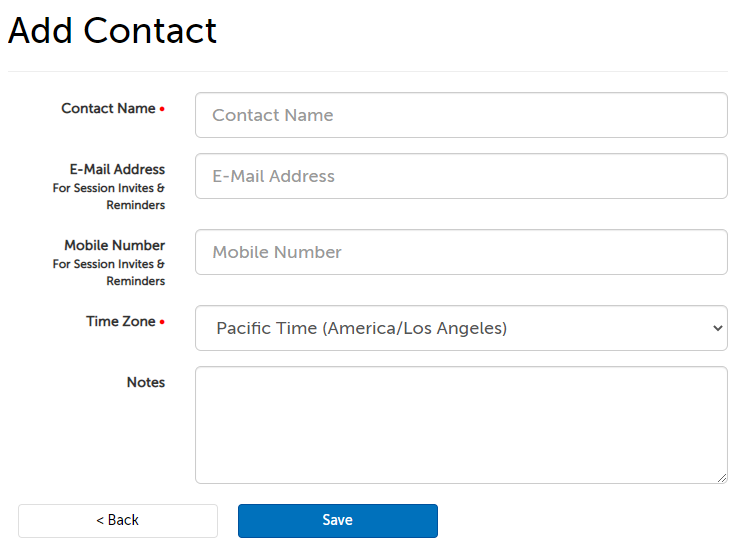The image size is (747, 549).
Task: Go back with the Back button
Action: [x=118, y=520]
